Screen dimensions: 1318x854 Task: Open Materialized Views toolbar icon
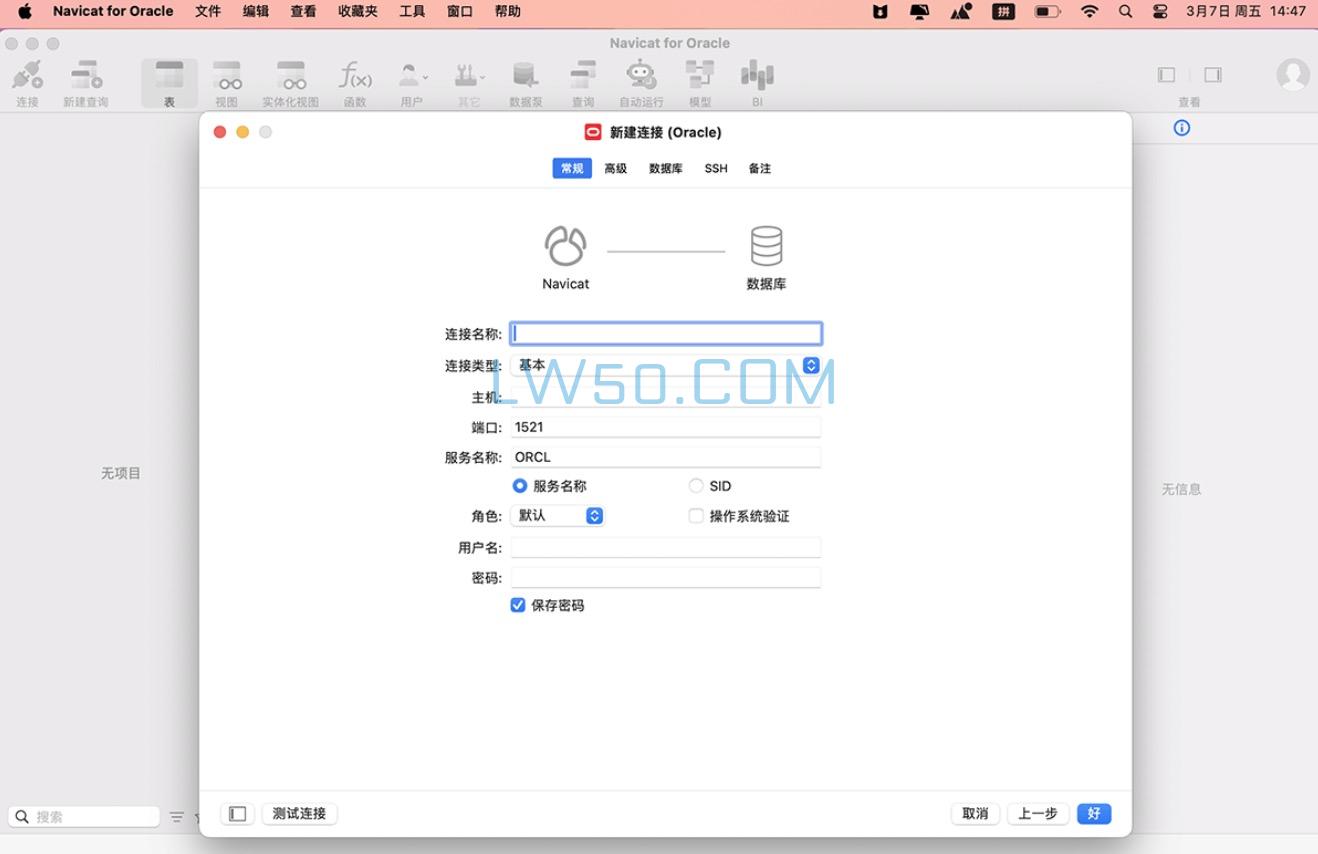click(291, 76)
